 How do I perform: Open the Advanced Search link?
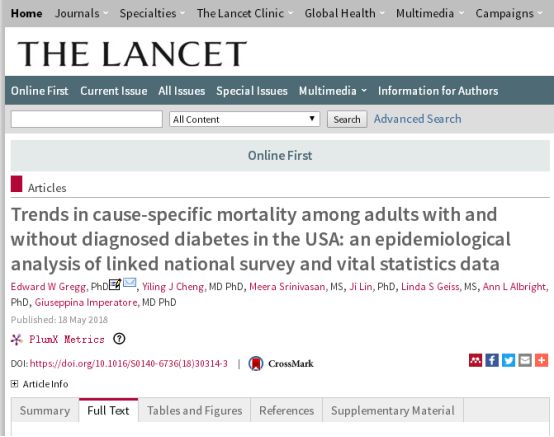click(418, 119)
